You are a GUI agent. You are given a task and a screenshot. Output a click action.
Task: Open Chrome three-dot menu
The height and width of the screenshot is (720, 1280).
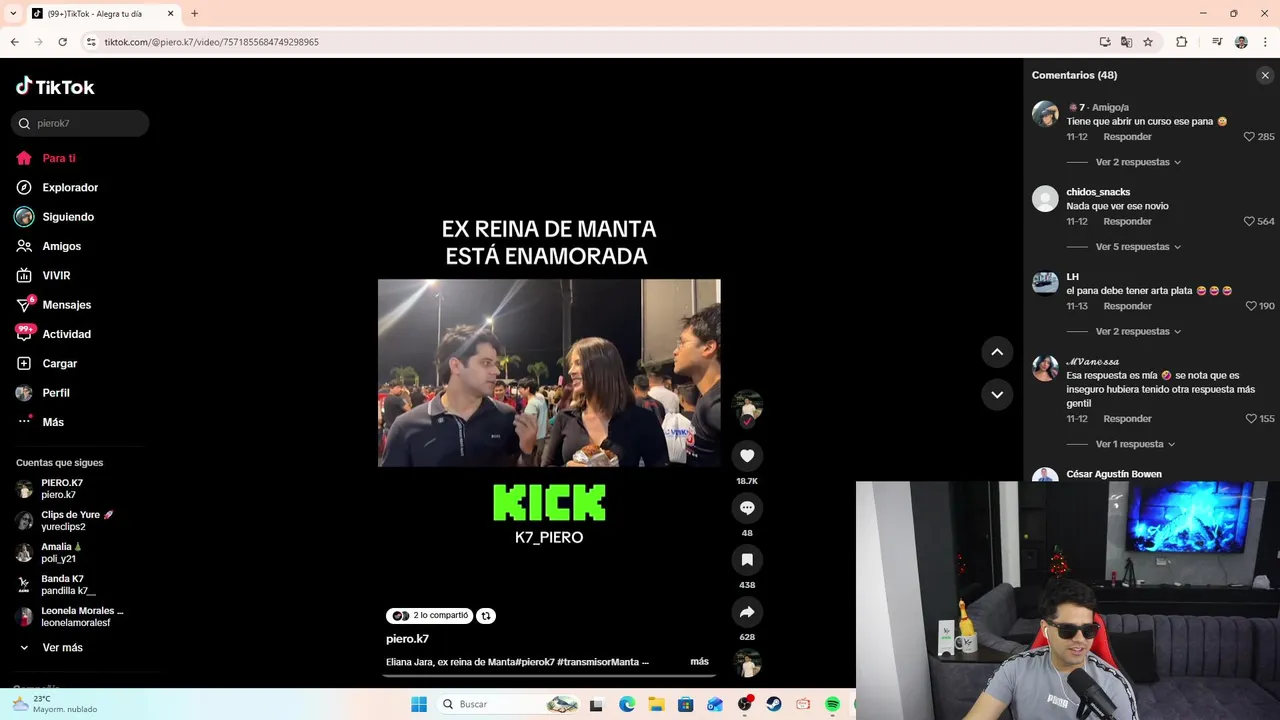1265,42
